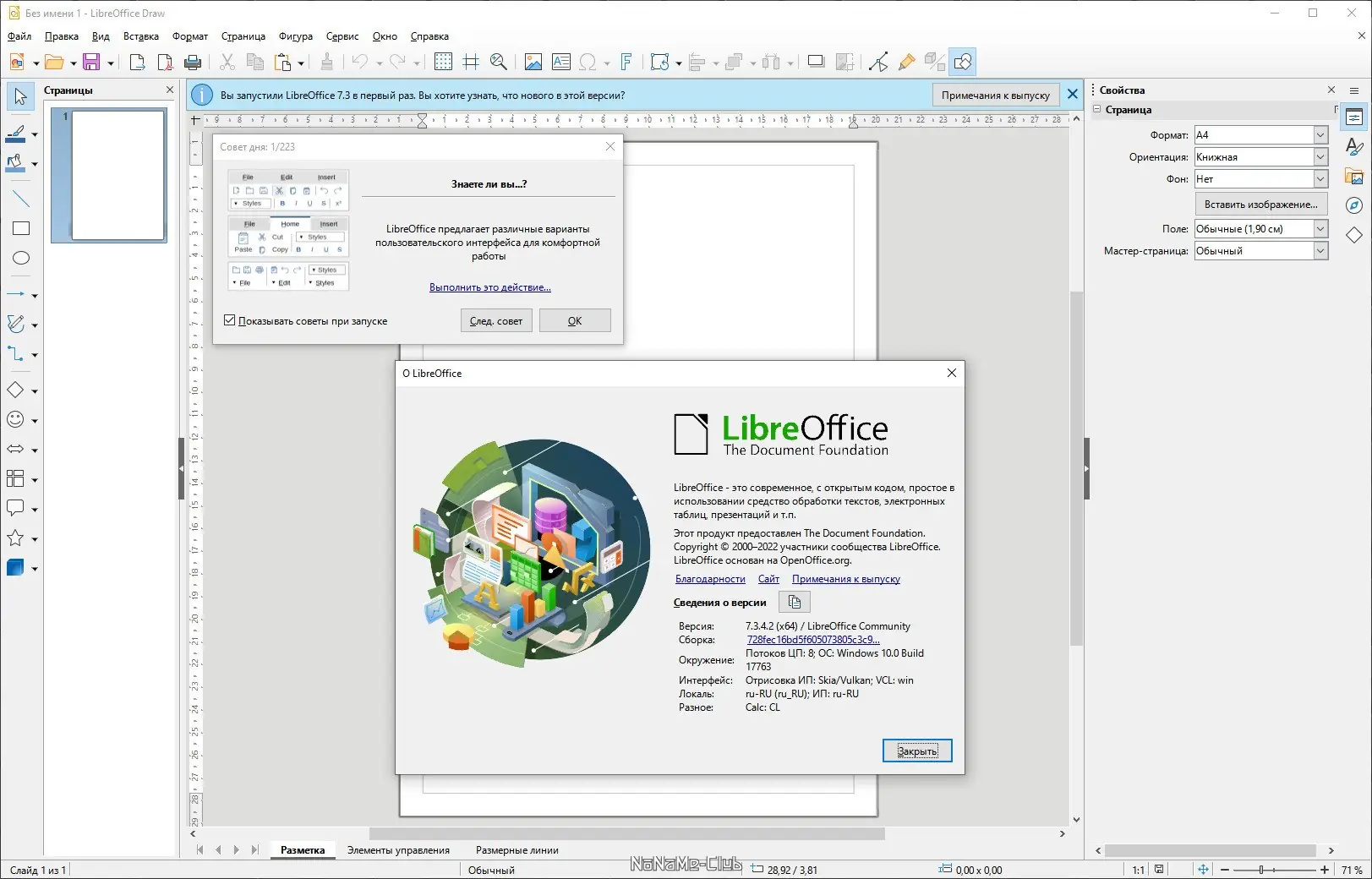The width and height of the screenshot is (1372, 879).
Task: Open the Сервис menu
Action: coord(342,36)
